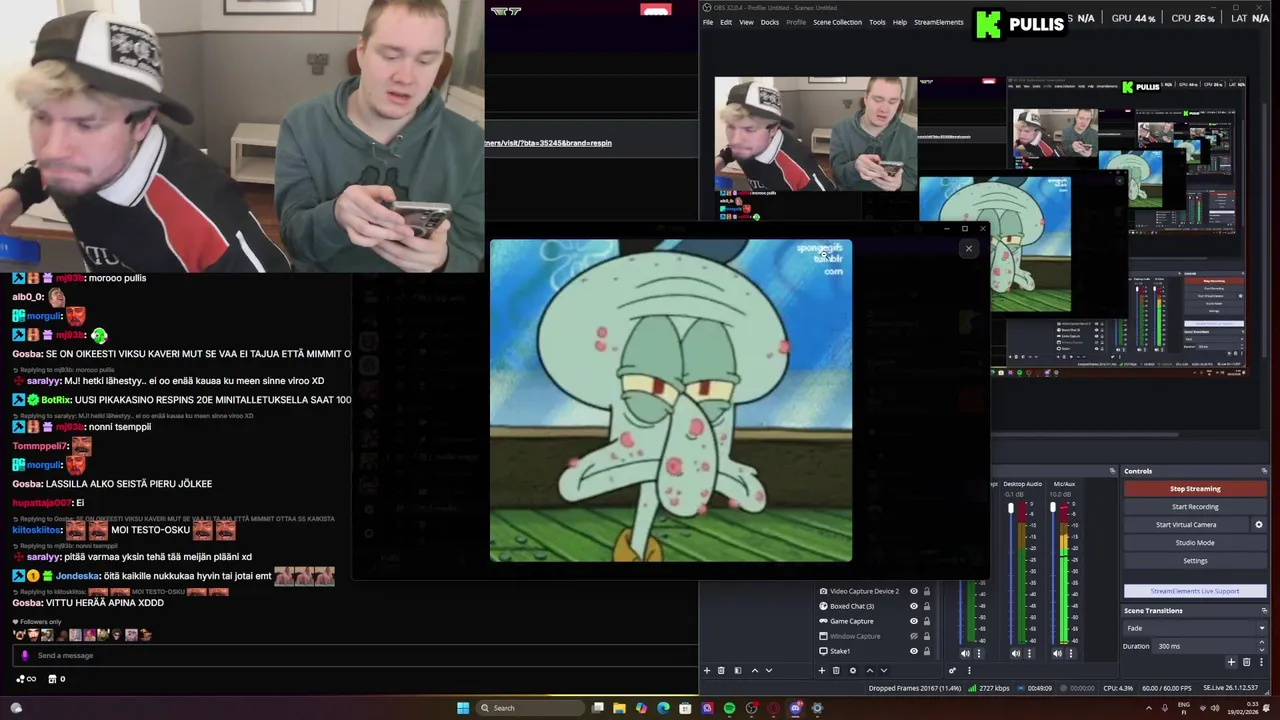
Task: Open the Windows Start menu
Action: click(463, 708)
